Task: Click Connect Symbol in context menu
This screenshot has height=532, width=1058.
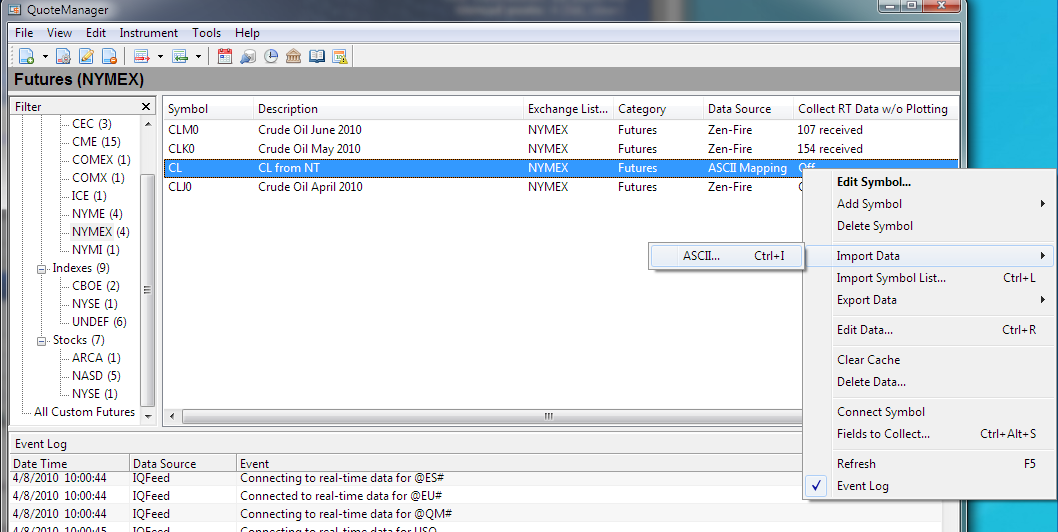Action: click(928, 412)
